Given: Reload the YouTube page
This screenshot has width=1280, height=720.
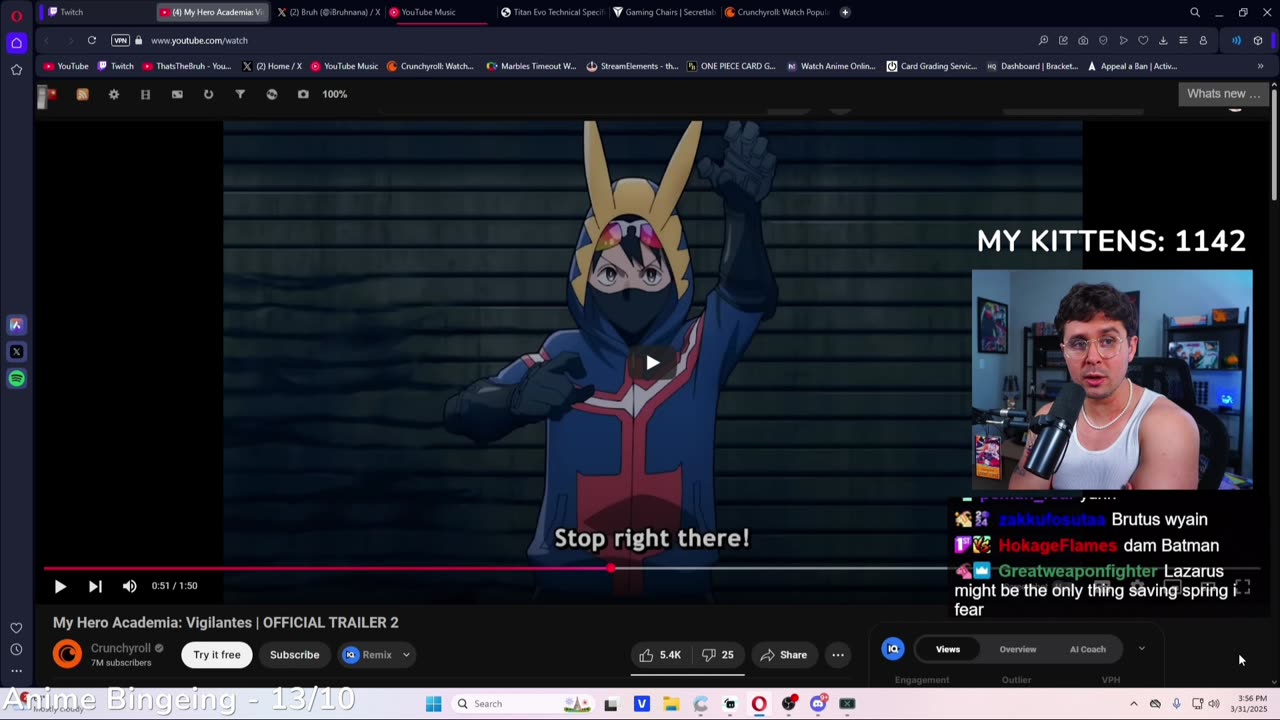Looking at the screenshot, I should [x=91, y=40].
